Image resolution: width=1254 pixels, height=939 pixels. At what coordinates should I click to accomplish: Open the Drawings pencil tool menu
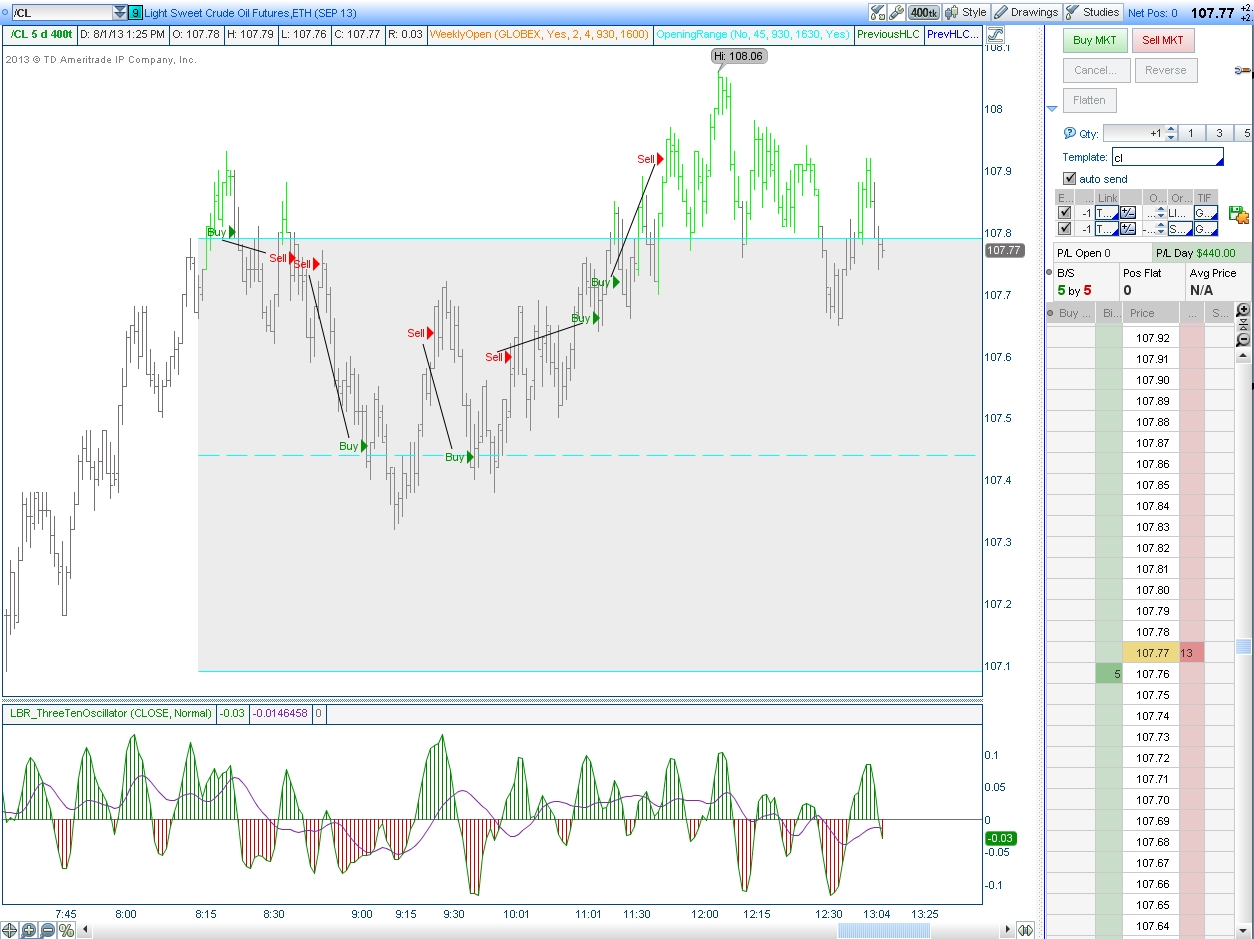[x=1026, y=12]
